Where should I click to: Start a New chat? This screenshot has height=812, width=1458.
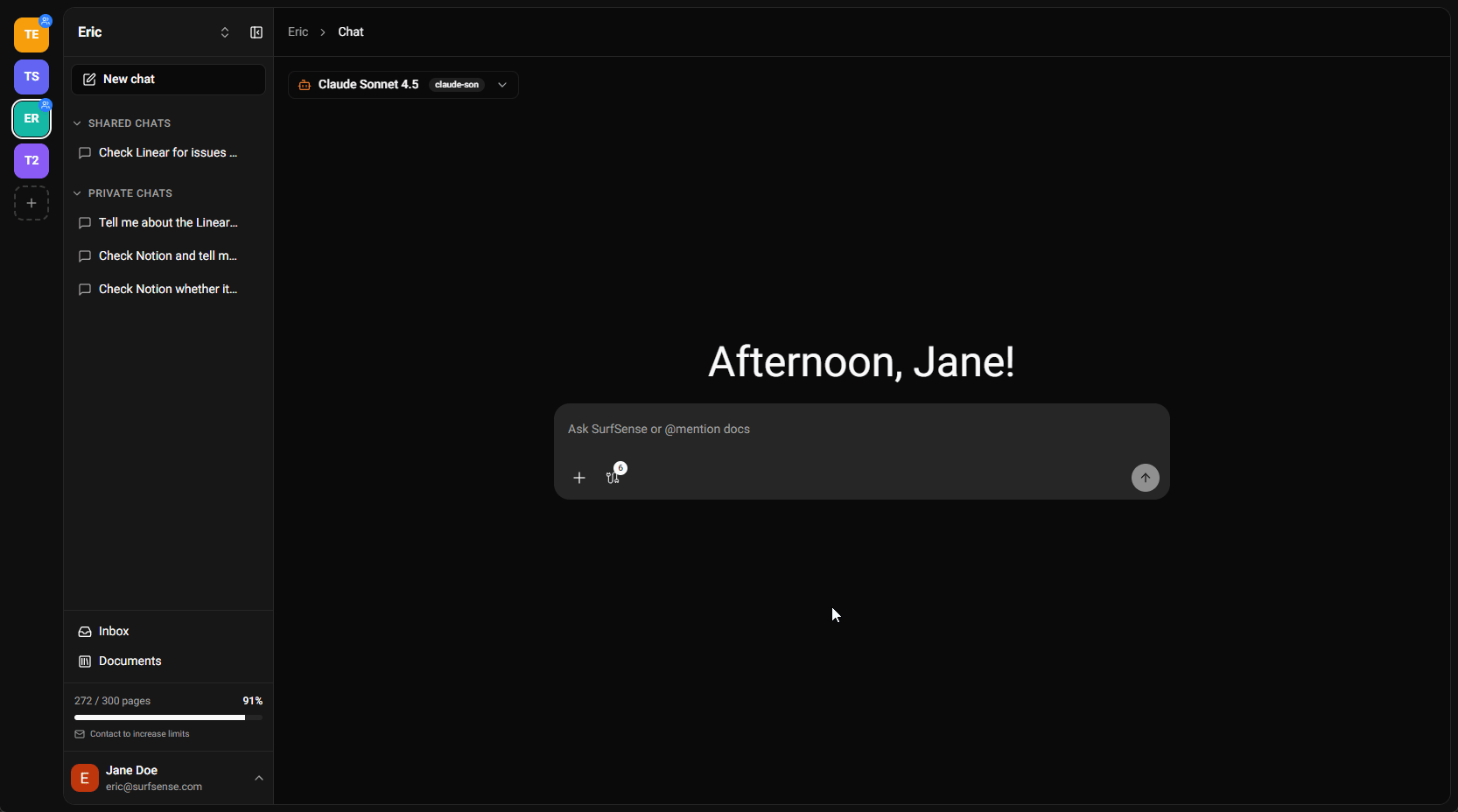click(x=168, y=80)
